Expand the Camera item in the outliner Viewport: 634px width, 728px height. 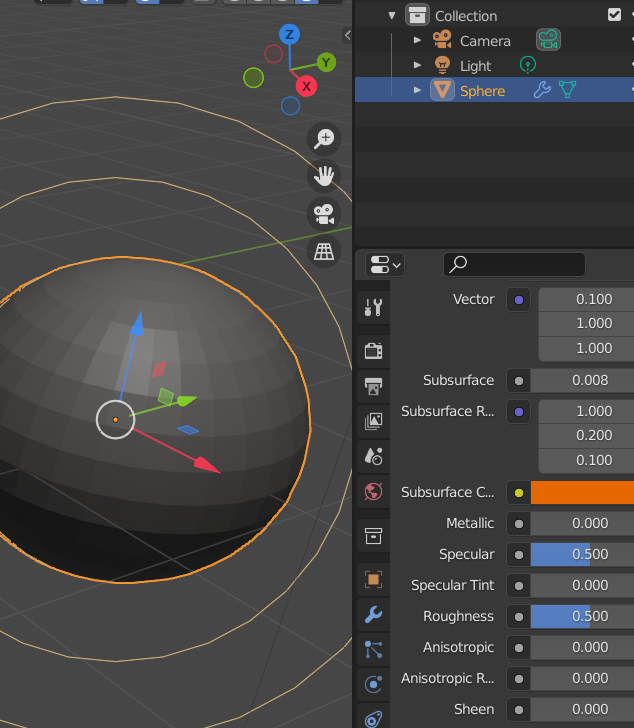(x=418, y=40)
